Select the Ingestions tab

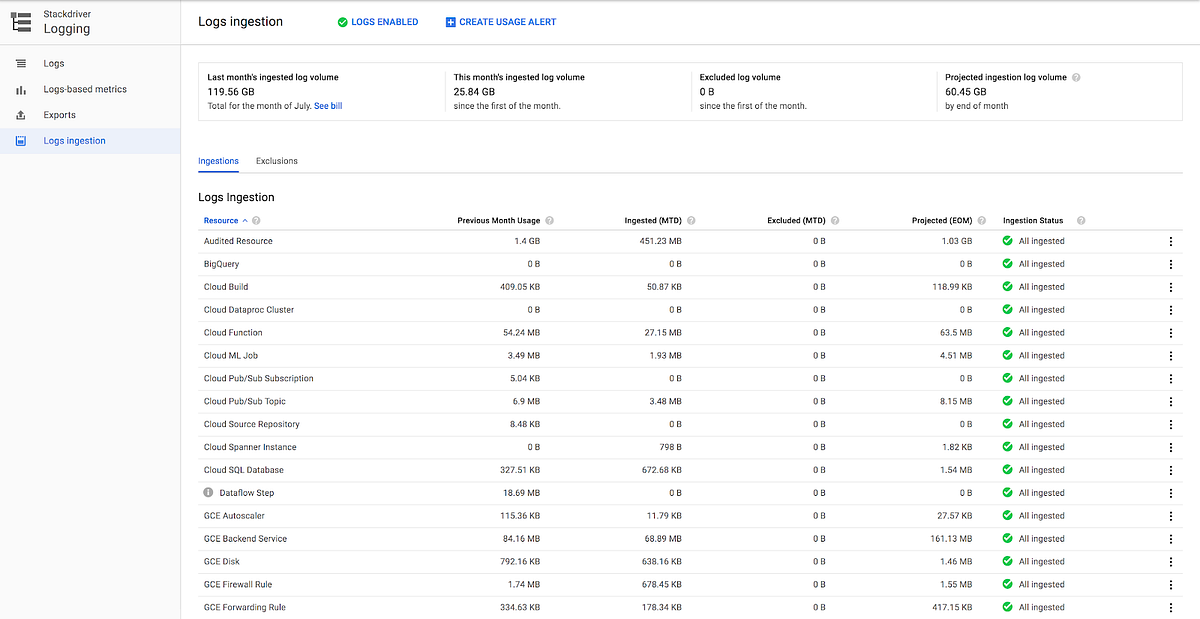pyautogui.click(x=218, y=161)
